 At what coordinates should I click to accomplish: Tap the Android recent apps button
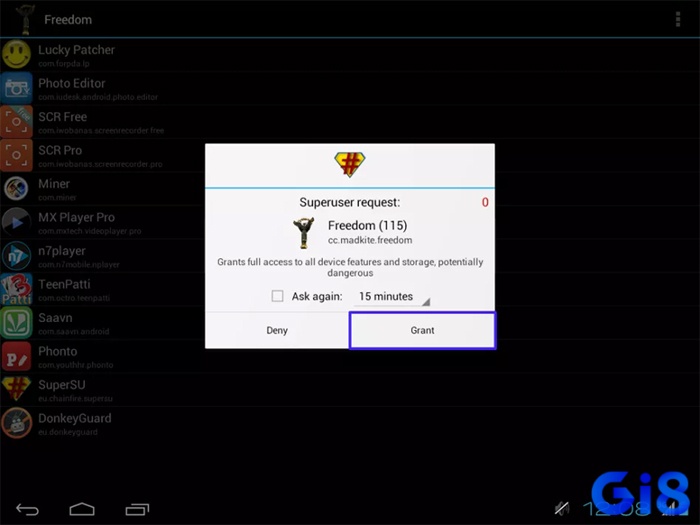(x=138, y=509)
